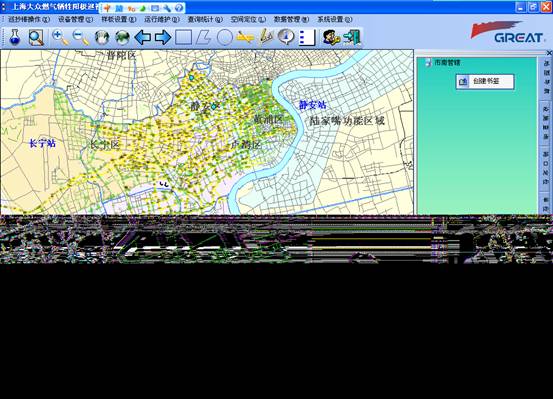Go to next view with right arrow
The width and height of the screenshot is (553, 399).
[163, 37]
